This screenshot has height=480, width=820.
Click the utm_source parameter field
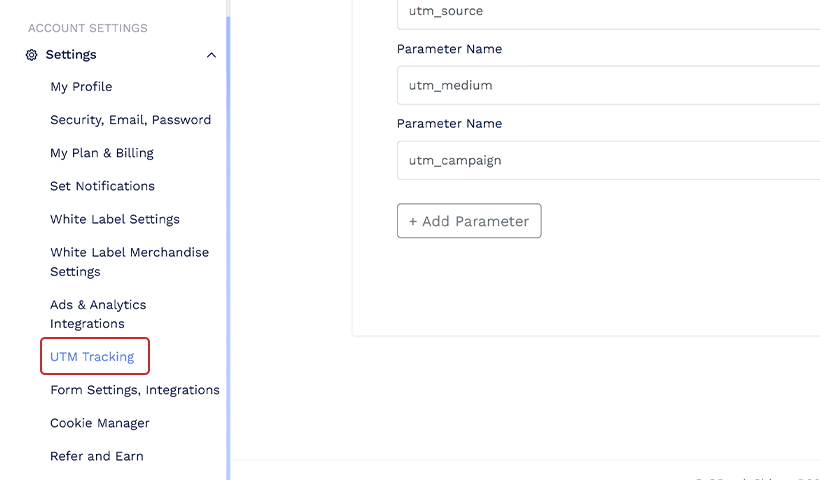(x=608, y=13)
